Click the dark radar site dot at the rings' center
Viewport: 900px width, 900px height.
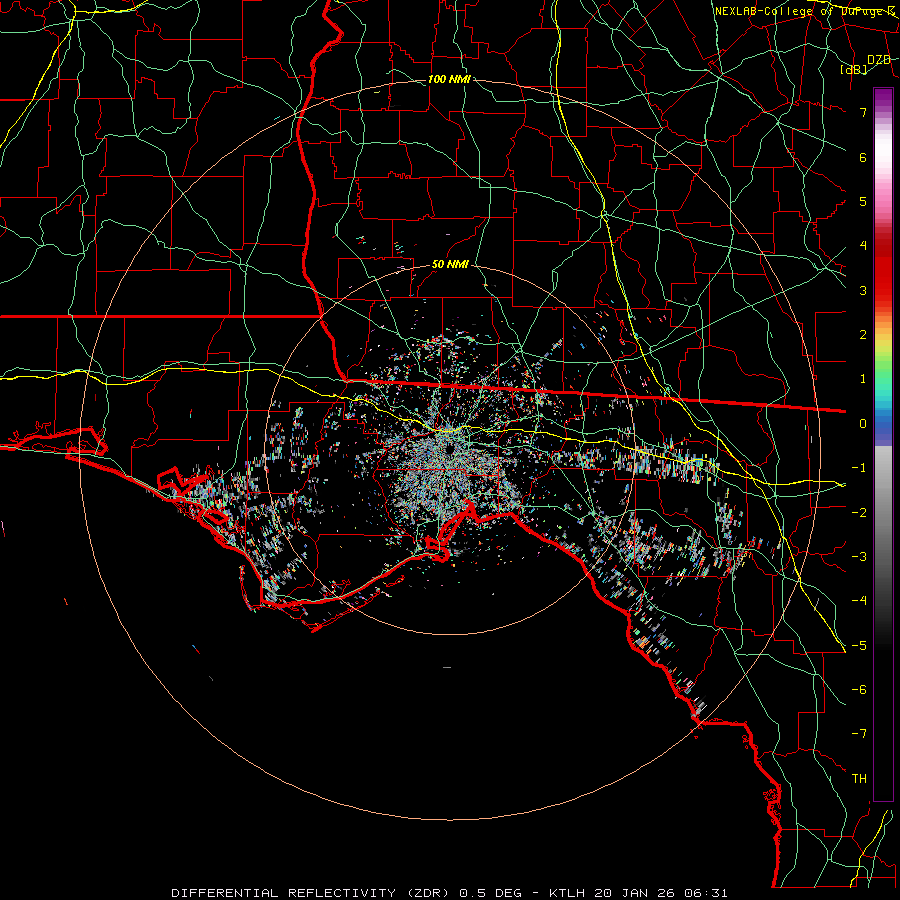(449, 449)
